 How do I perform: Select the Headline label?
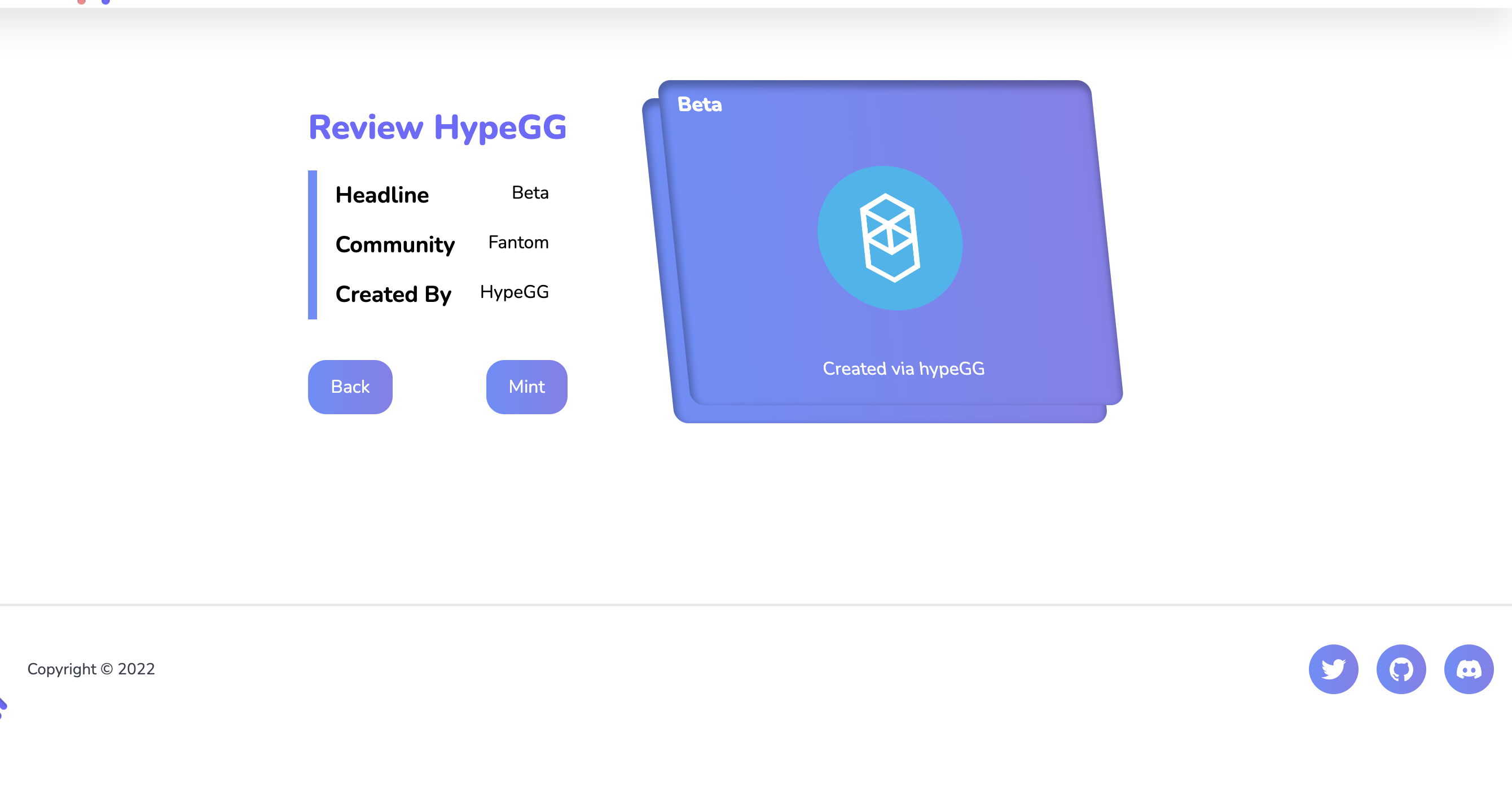(382, 195)
